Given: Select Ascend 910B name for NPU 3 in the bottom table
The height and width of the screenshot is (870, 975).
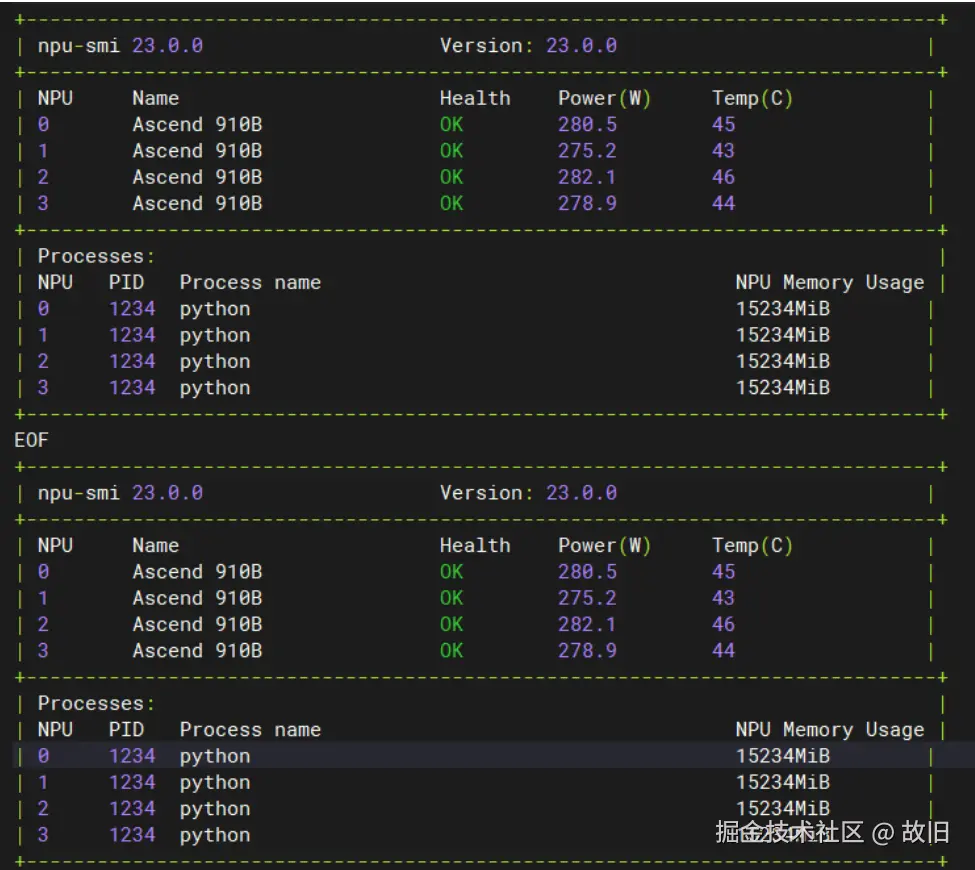Looking at the screenshot, I should coord(197,651).
